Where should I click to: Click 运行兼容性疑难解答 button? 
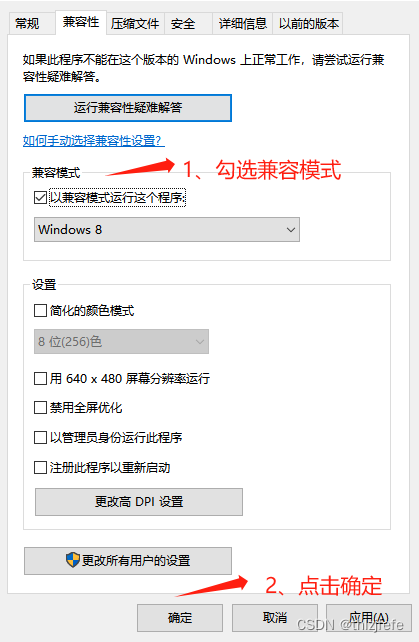(x=128, y=108)
